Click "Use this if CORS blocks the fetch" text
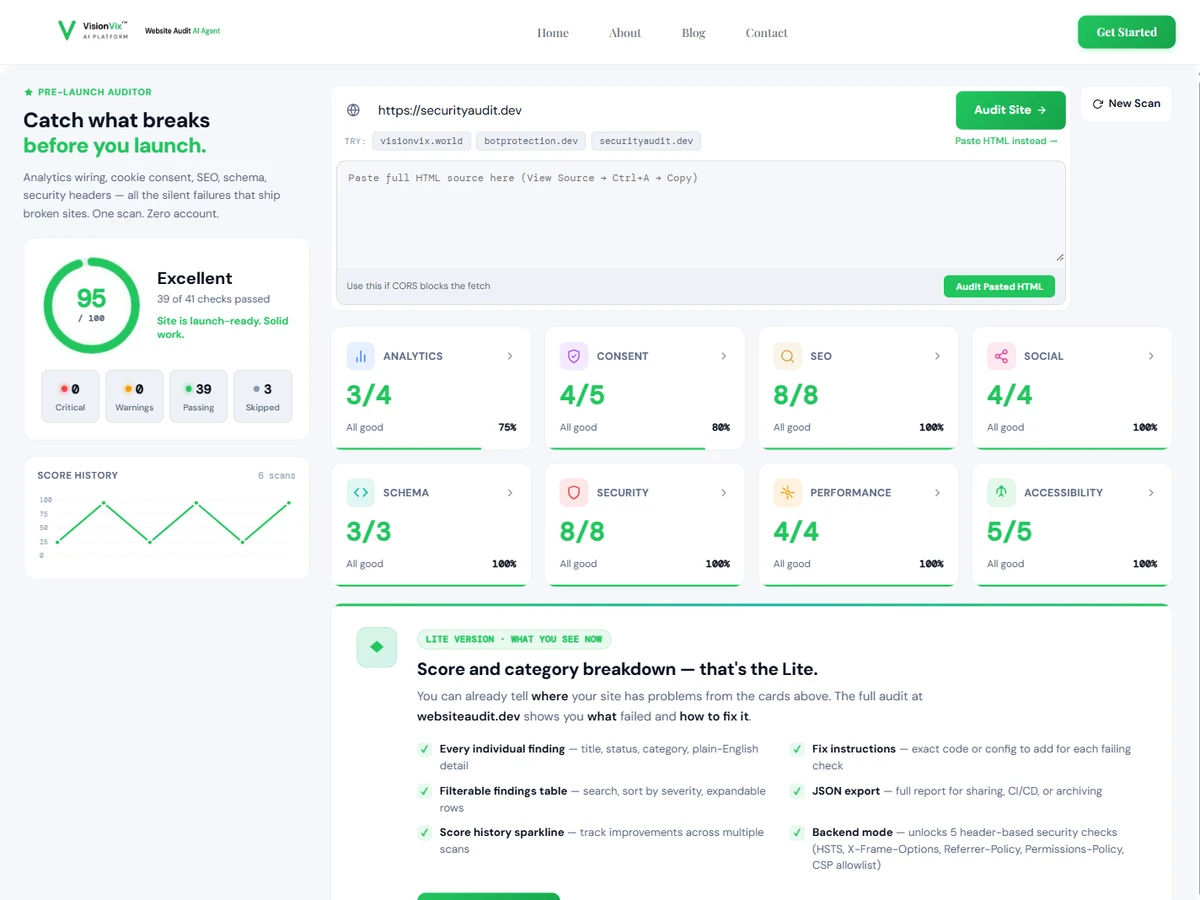This screenshot has width=1200, height=900. tap(418, 286)
